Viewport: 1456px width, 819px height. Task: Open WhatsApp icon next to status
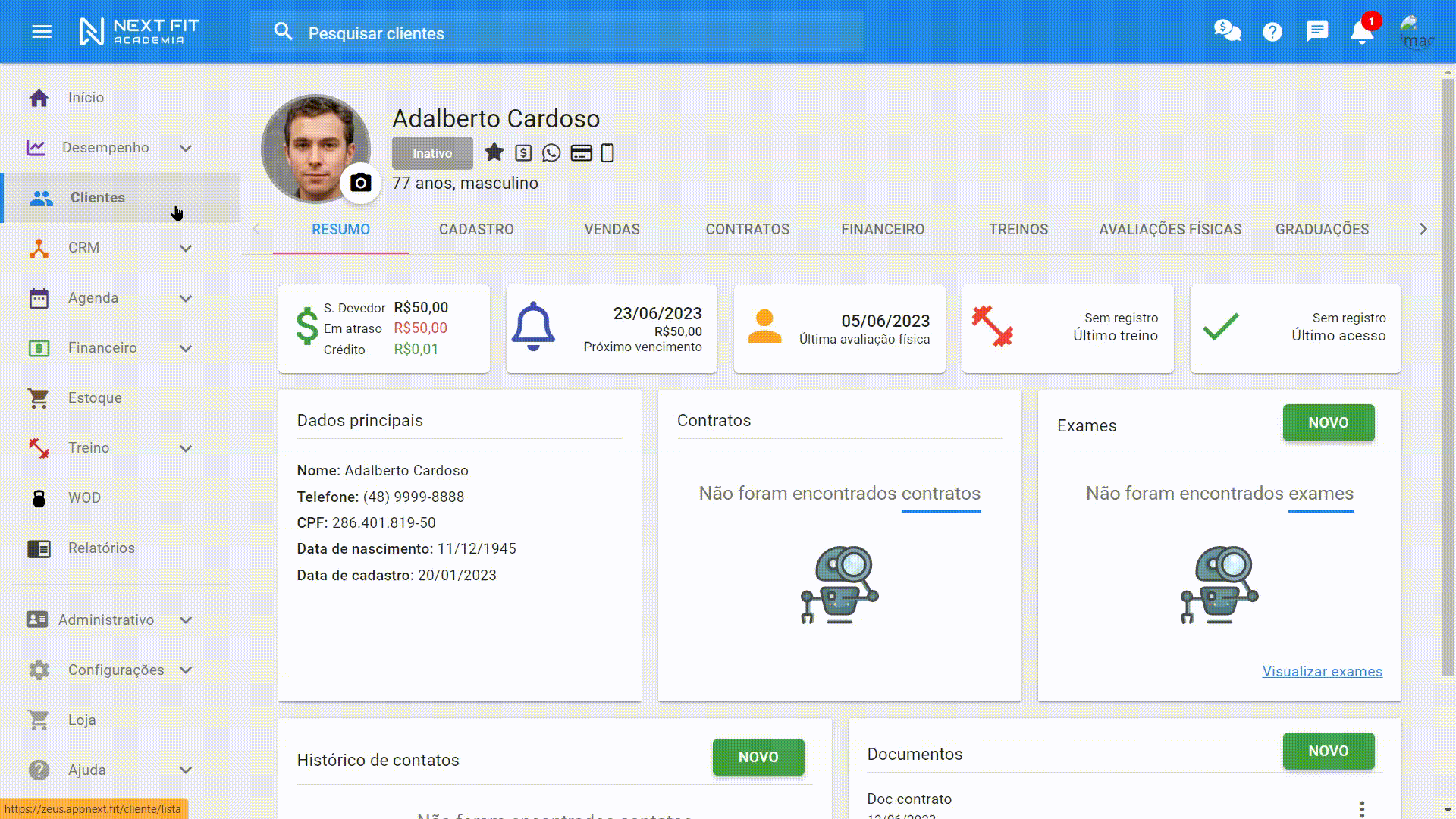coord(551,153)
